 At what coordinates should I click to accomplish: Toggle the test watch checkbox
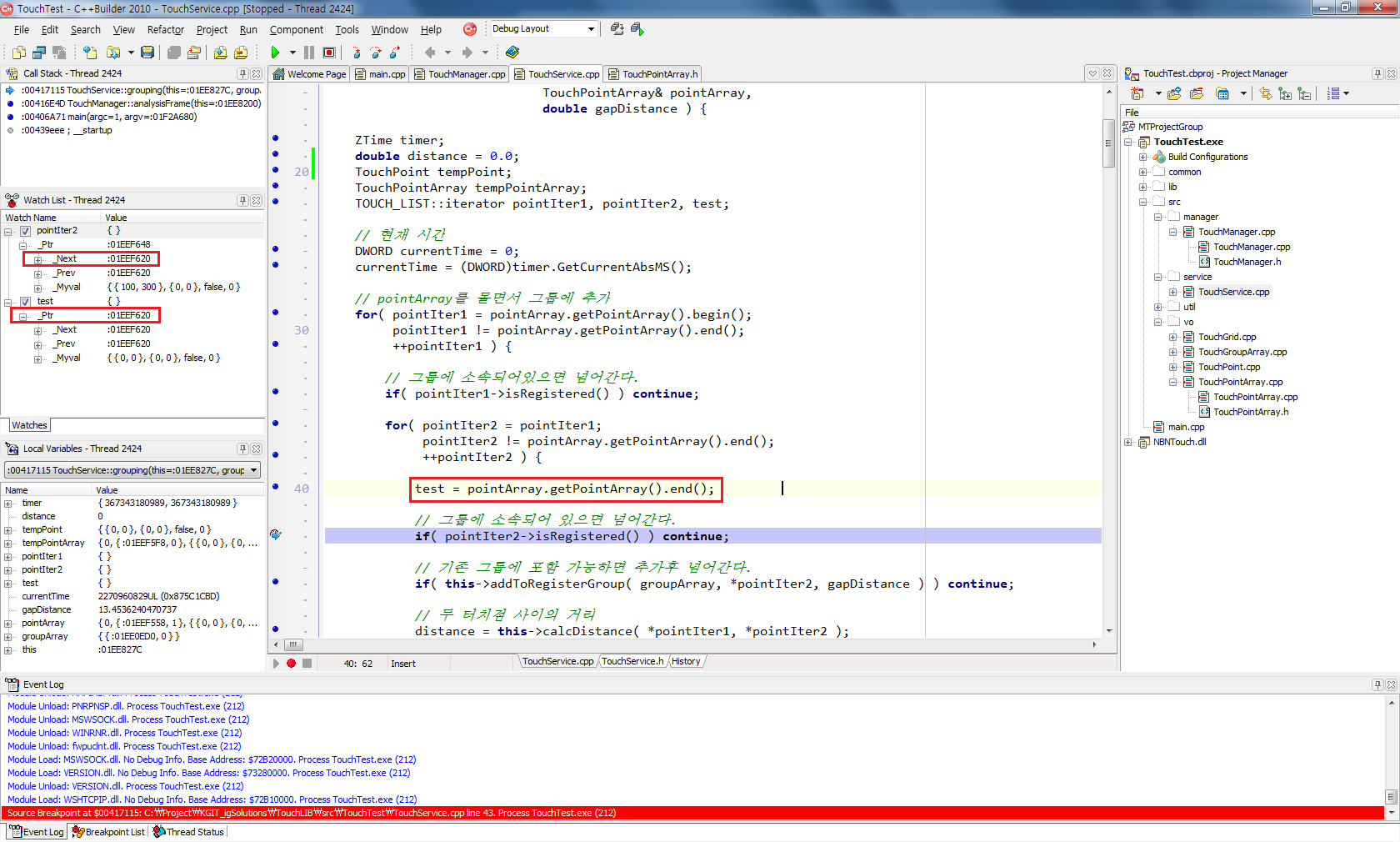(x=25, y=302)
